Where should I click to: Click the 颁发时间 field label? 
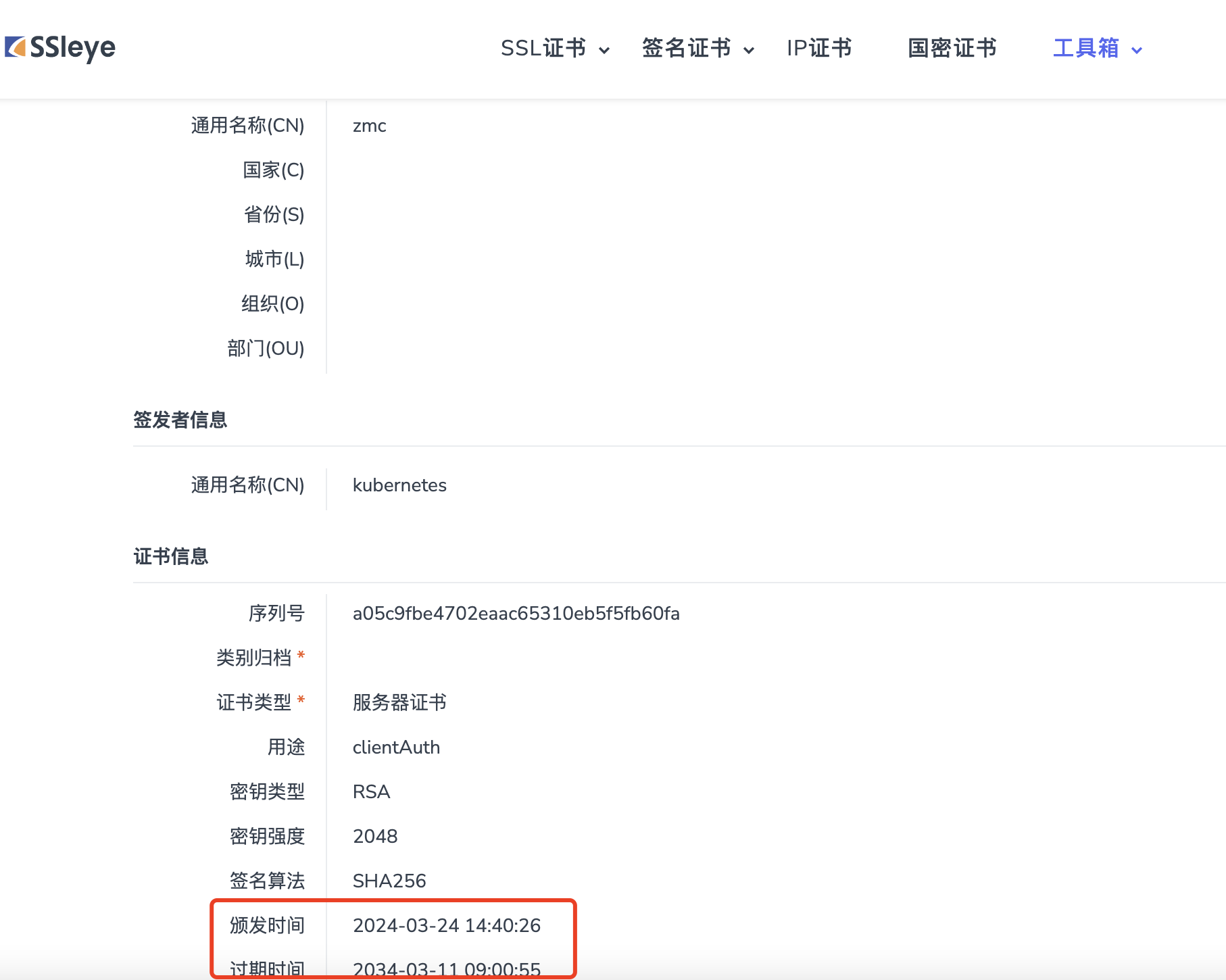pyautogui.click(x=267, y=926)
